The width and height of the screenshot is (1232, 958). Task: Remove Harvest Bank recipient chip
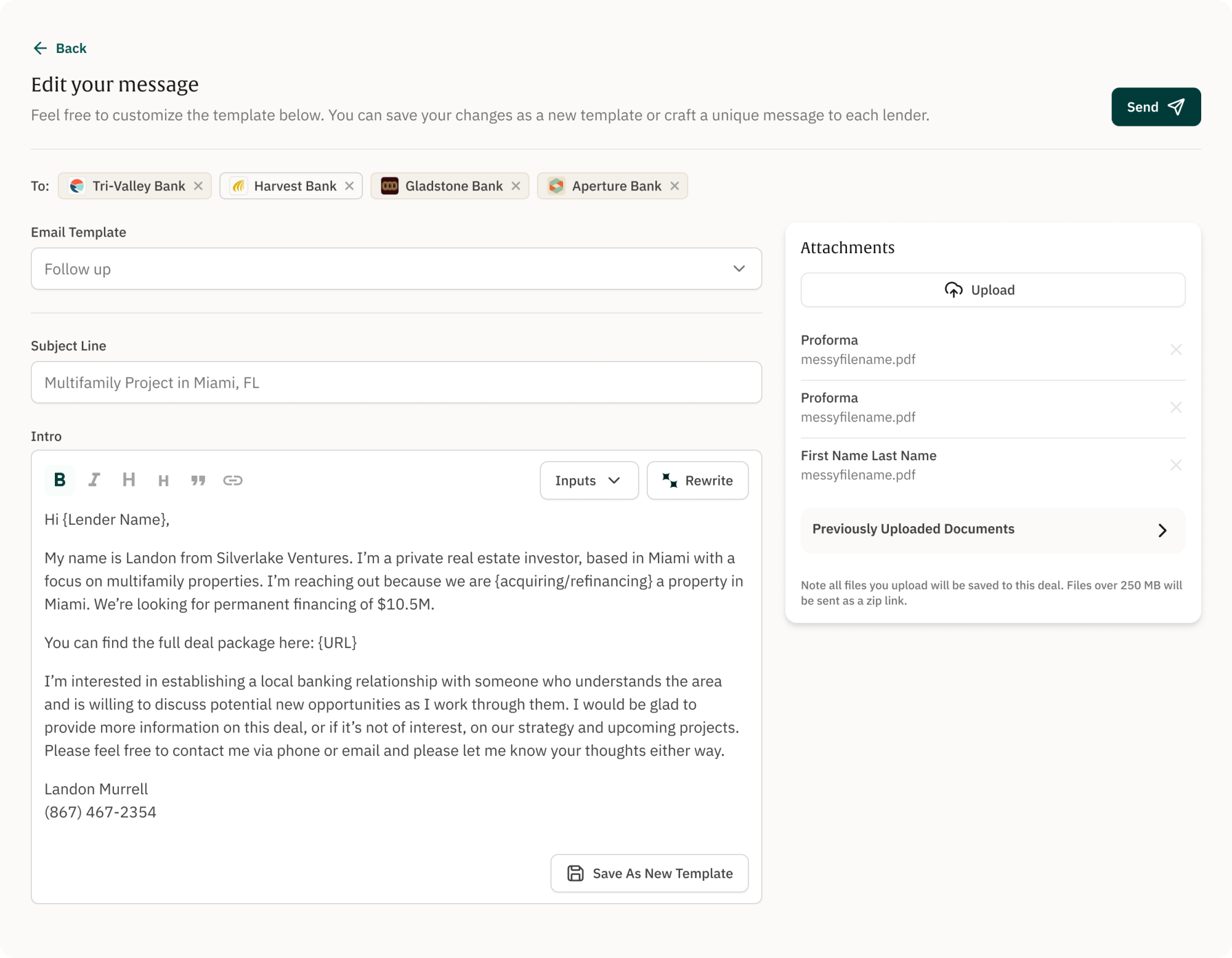(x=349, y=186)
